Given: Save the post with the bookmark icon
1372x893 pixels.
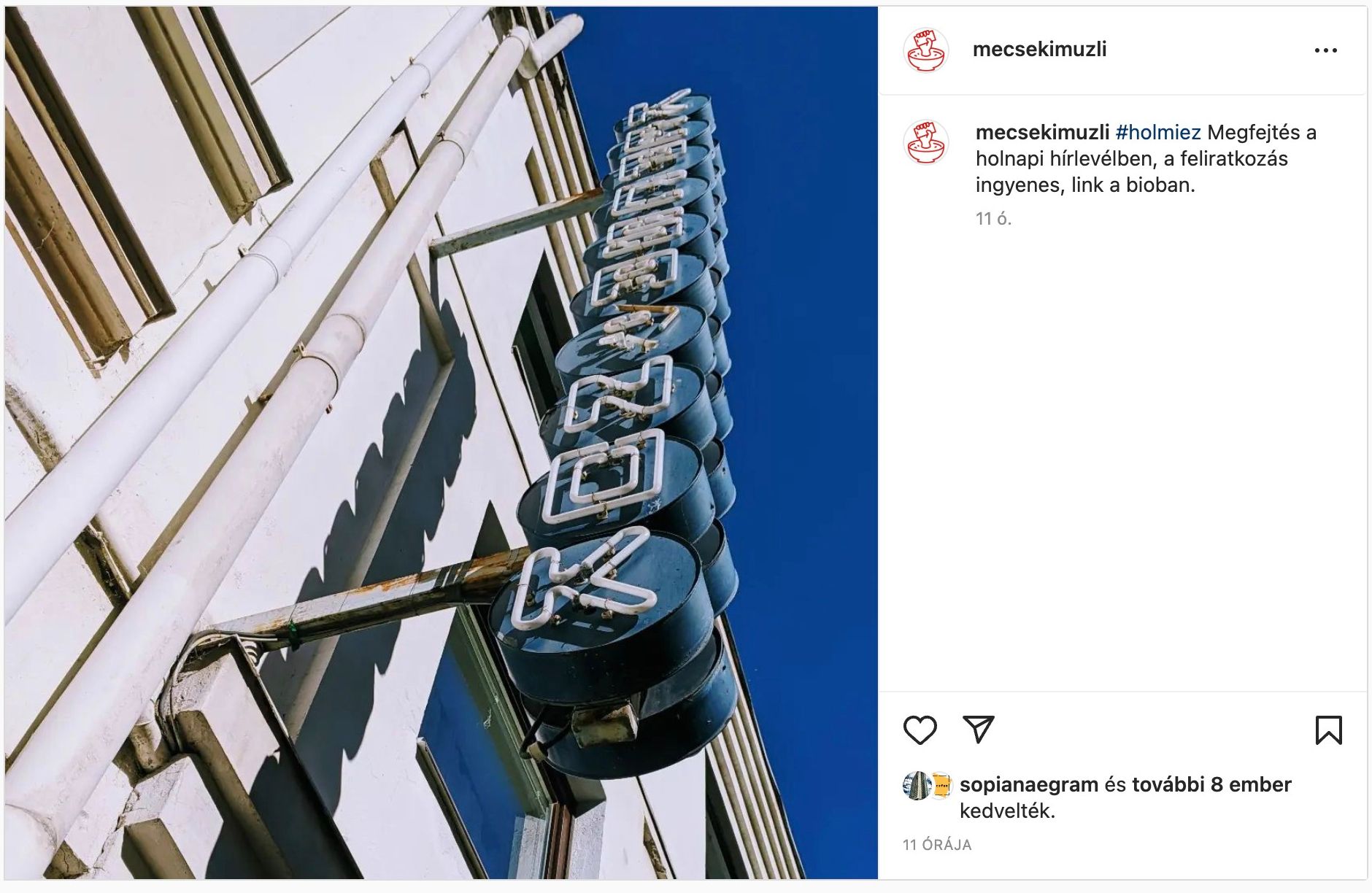Looking at the screenshot, I should (1328, 730).
